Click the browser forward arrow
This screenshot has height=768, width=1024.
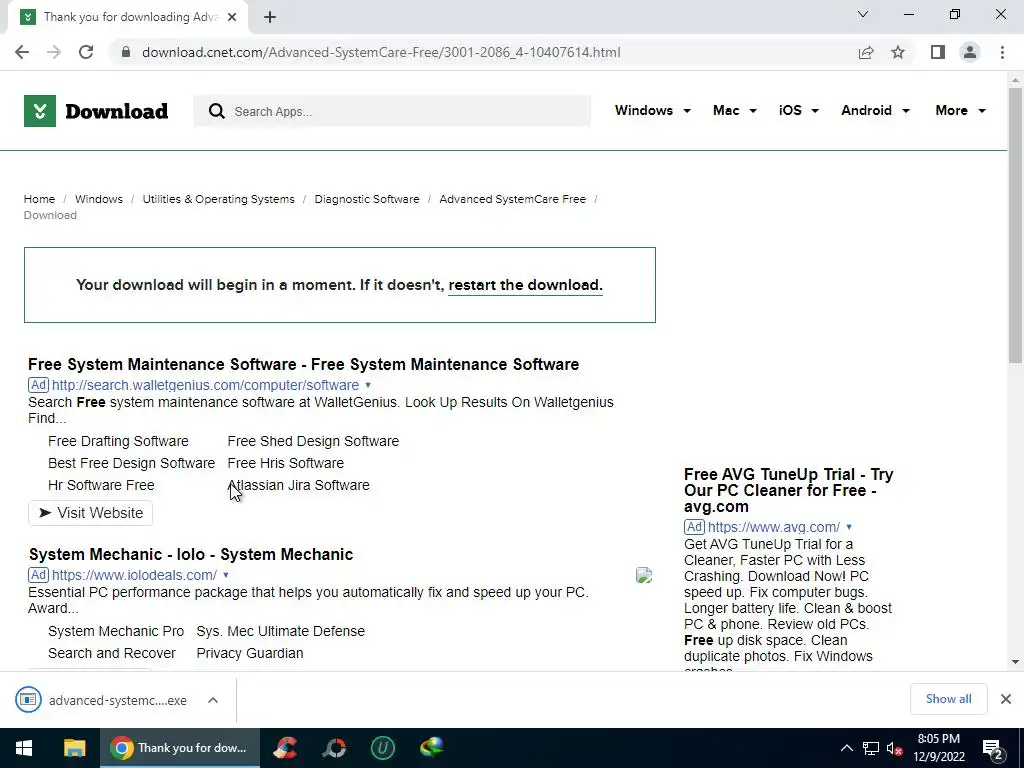(x=54, y=52)
